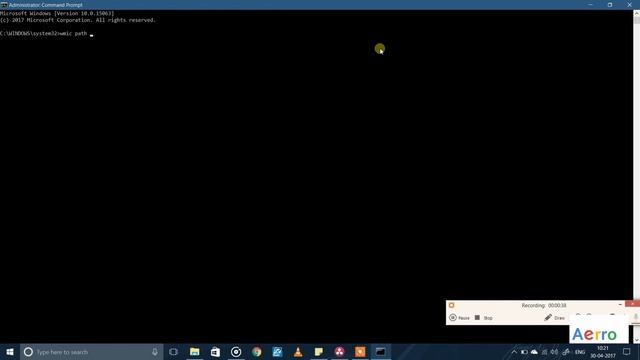The height and width of the screenshot is (360, 640).
Task: Open the circular disc app on taskbar
Action: click(236, 352)
